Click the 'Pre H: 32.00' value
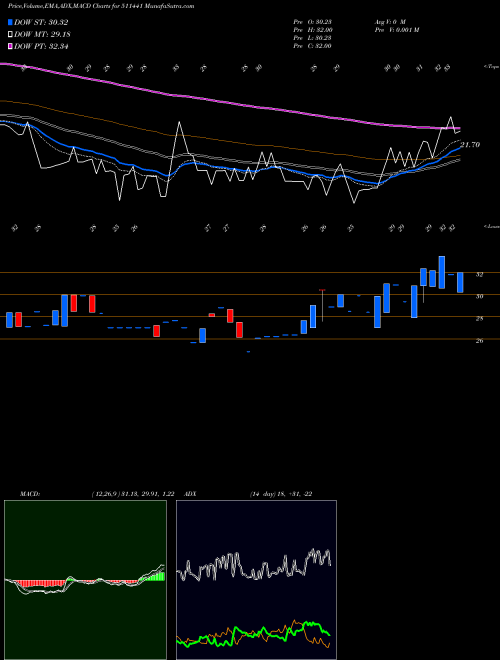The image size is (500, 660). click(313, 30)
